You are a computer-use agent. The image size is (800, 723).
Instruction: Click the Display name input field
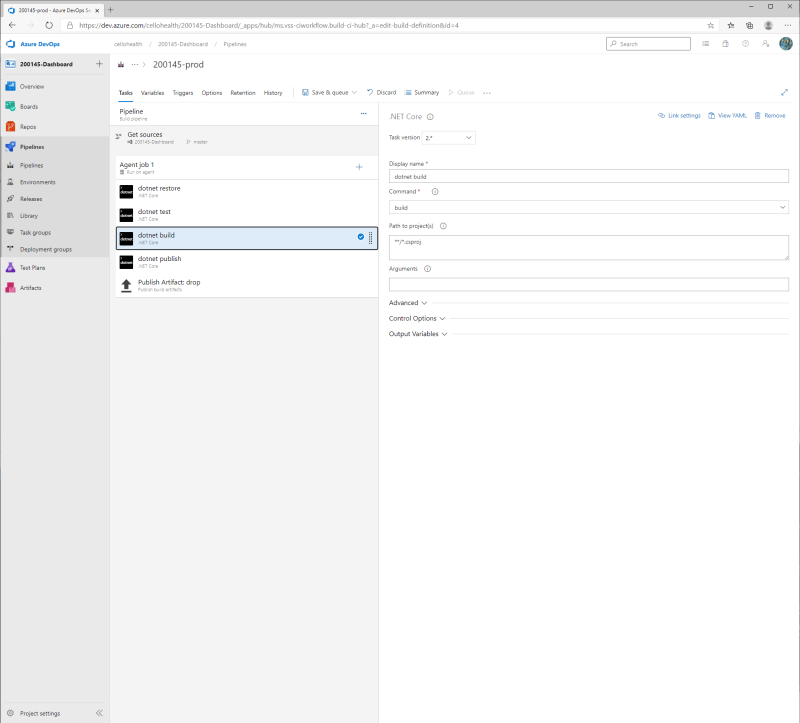coord(589,177)
